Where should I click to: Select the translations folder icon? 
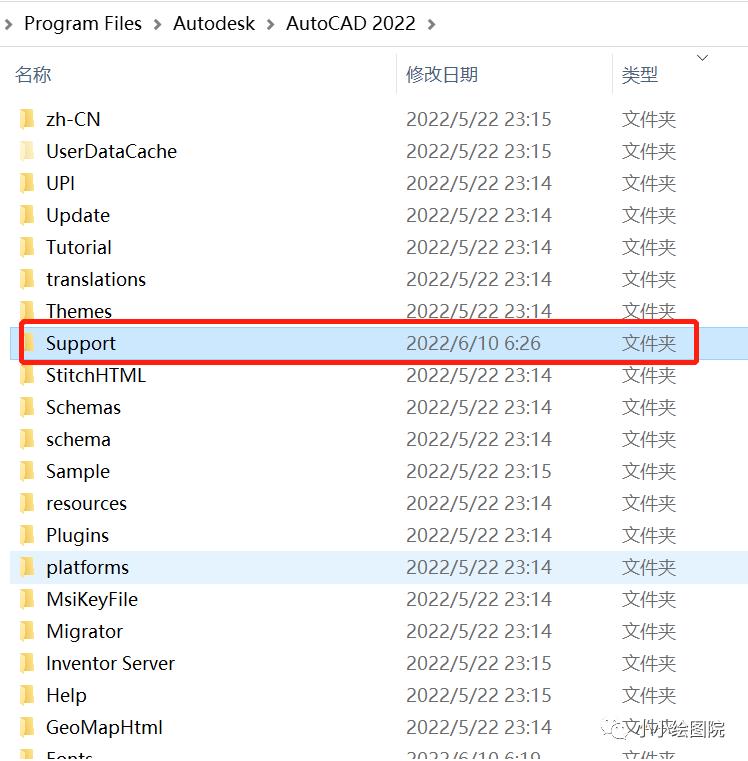[27, 279]
